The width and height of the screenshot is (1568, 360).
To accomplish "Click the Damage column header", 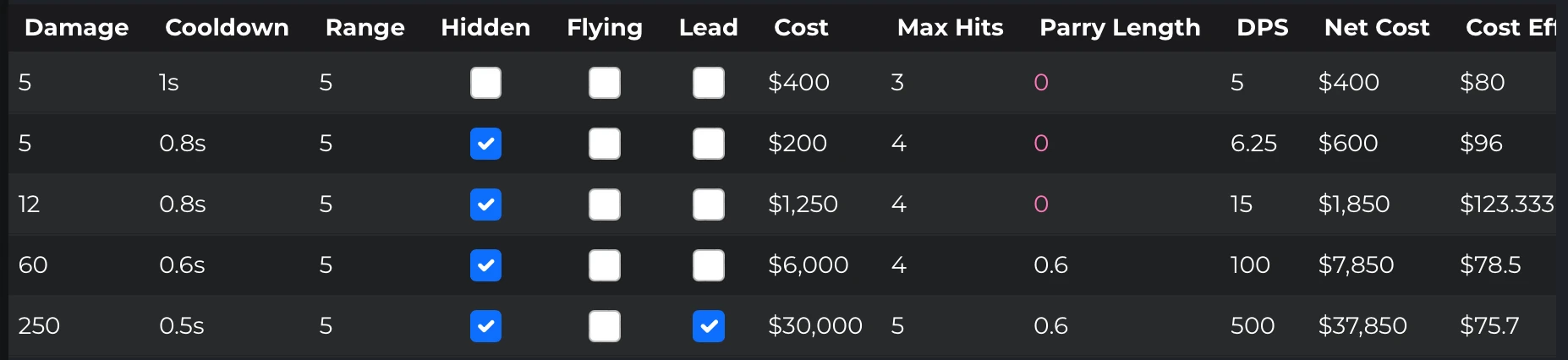I will pyautogui.click(x=77, y=28).
